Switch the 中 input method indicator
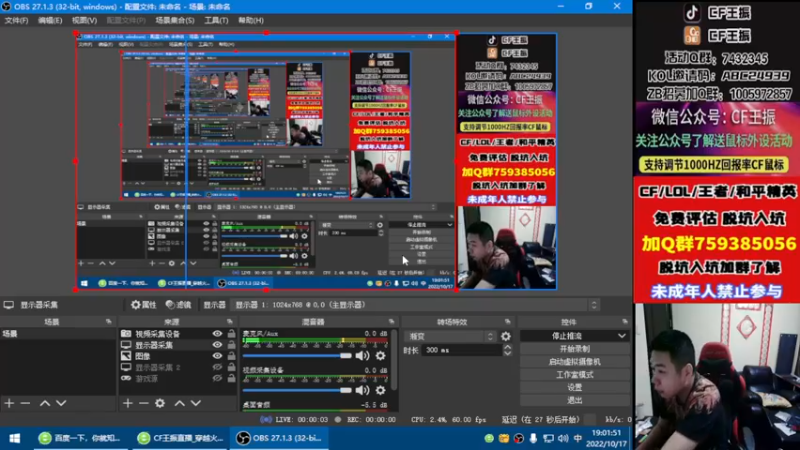The width and height of the screenshot is (800, 450). click(x=578, y=438)
